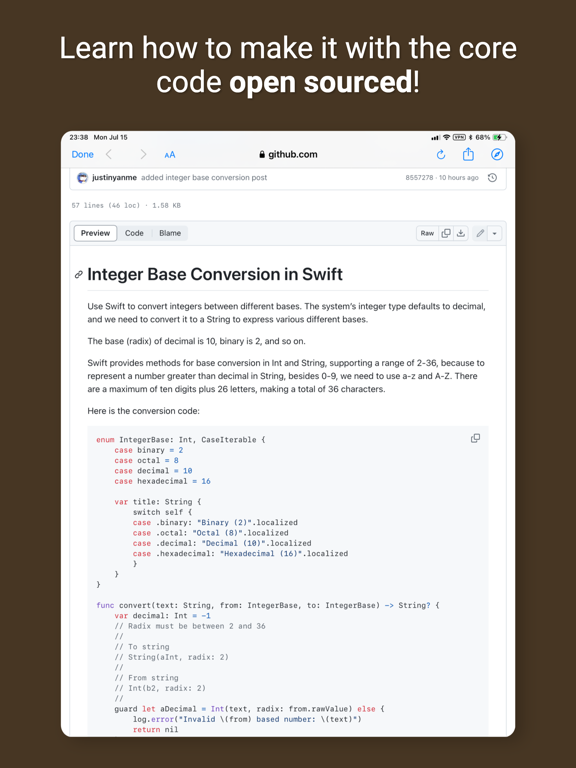Select the Preview tab
Viewport: 576px width, 768px height.
click(96, 233)
